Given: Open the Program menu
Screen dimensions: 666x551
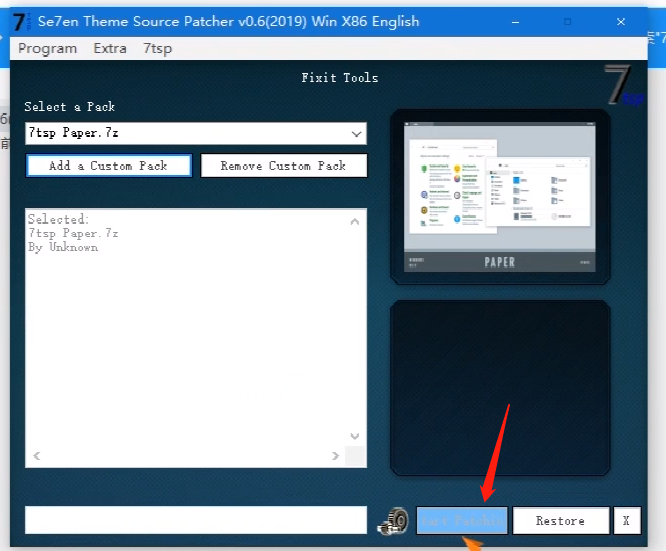Looking at the screenshot, I should (47, 48).
